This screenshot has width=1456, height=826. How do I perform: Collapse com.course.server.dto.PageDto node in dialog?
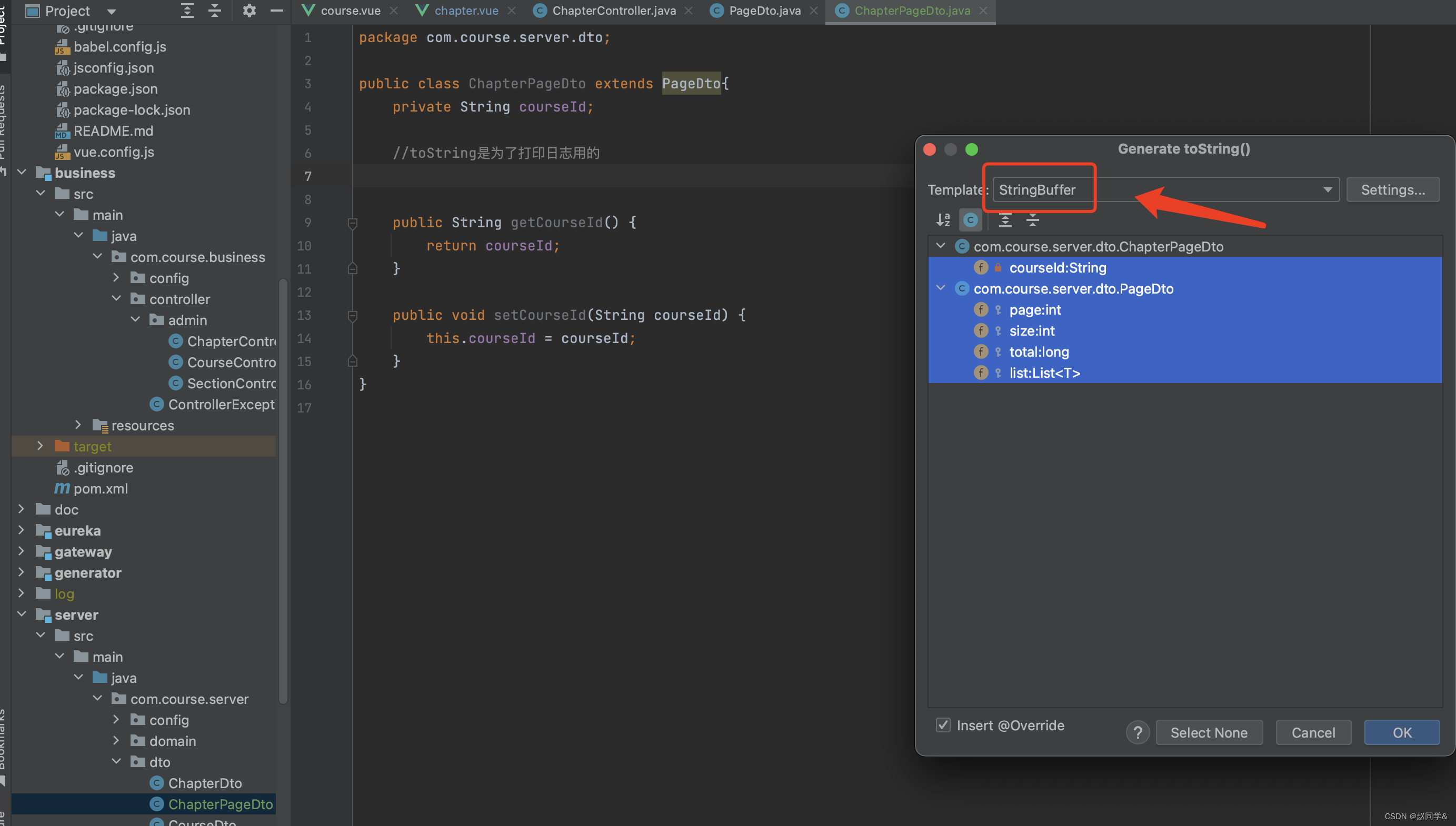941,288
